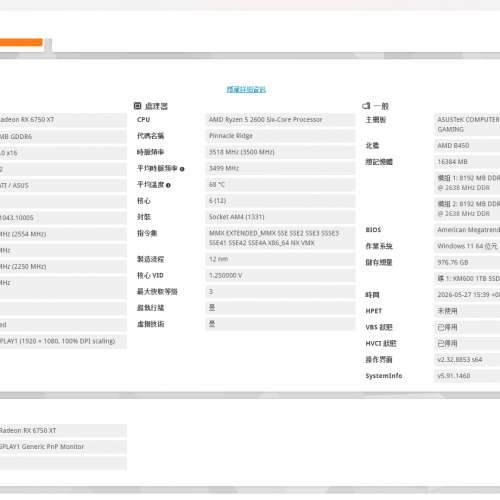
Task: Select the VBS status row value
Action: [x=467, y=327]
